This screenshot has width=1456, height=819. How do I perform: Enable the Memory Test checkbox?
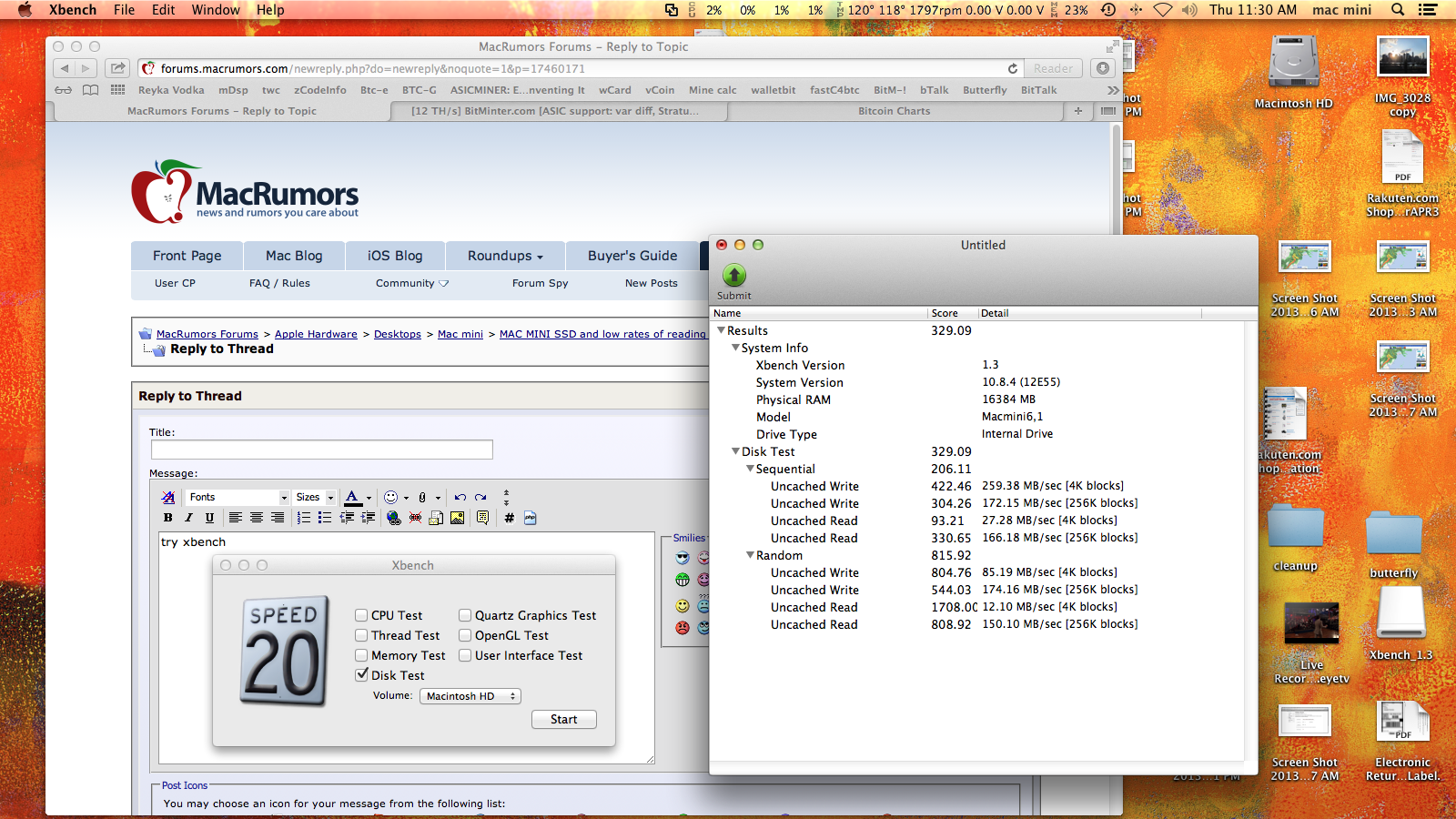[x=361, y=655]
